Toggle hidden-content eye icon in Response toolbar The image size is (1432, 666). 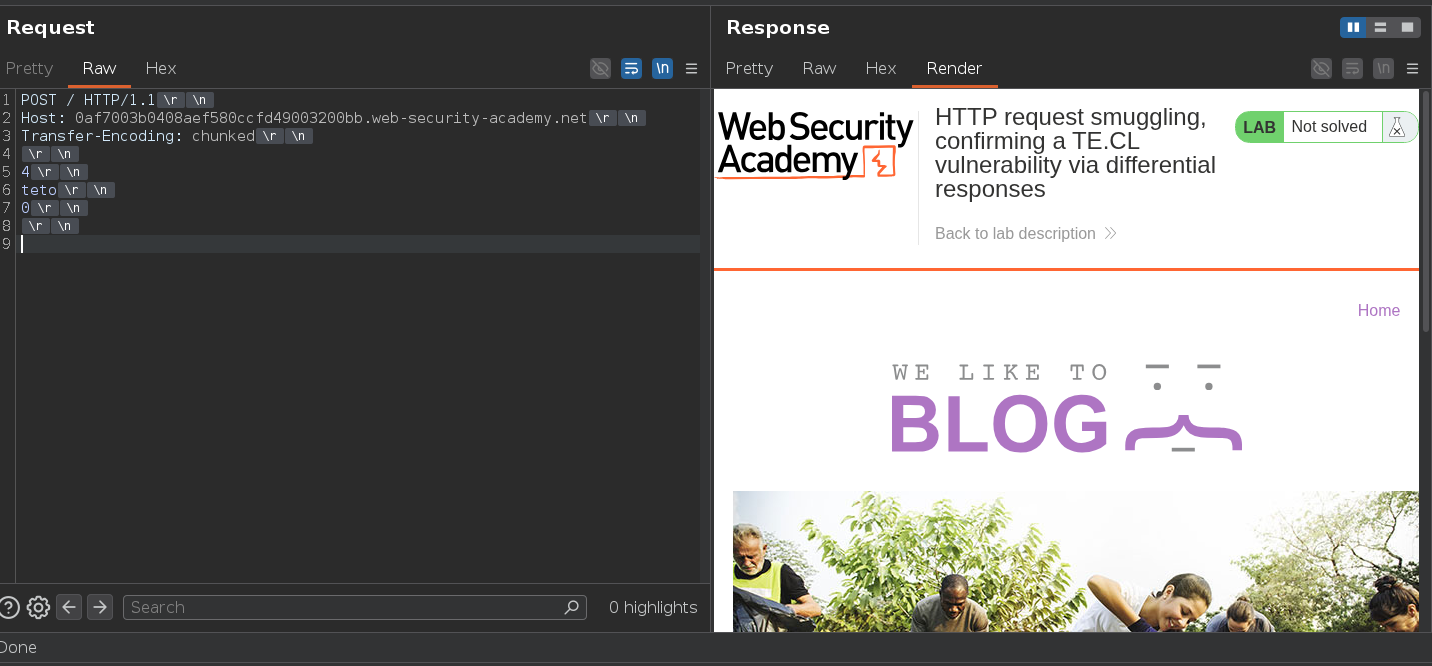point(1321,68)
